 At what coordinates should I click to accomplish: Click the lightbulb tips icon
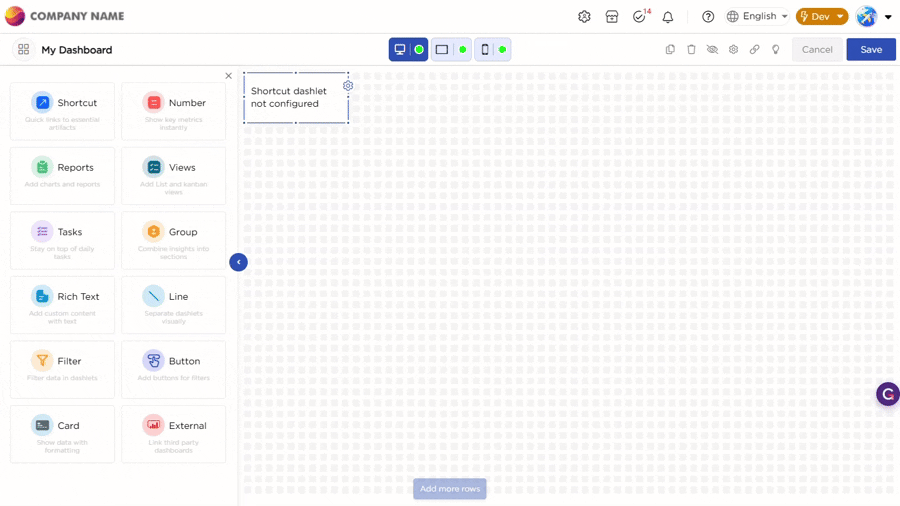776,49
